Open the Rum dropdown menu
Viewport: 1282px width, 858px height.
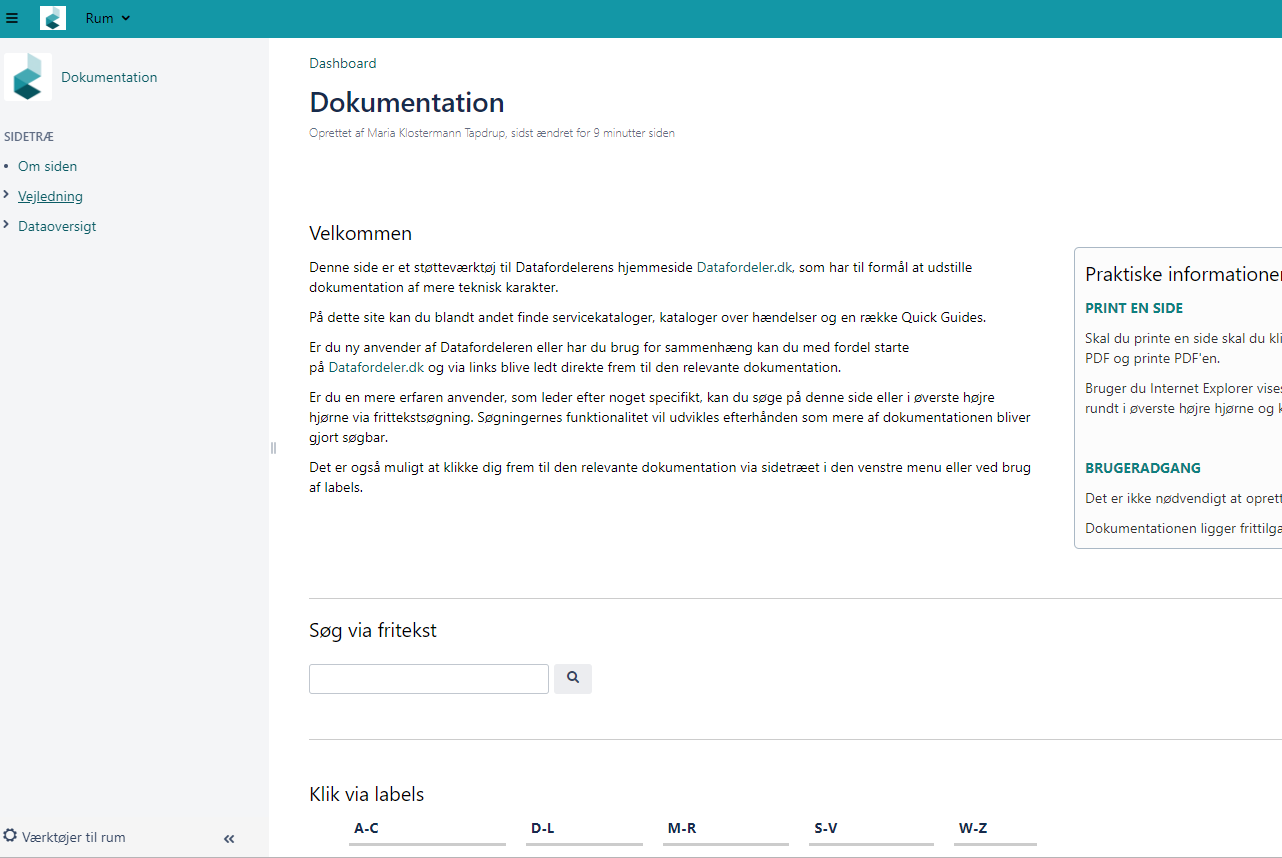pyautogui.click(x=108, y=18)
